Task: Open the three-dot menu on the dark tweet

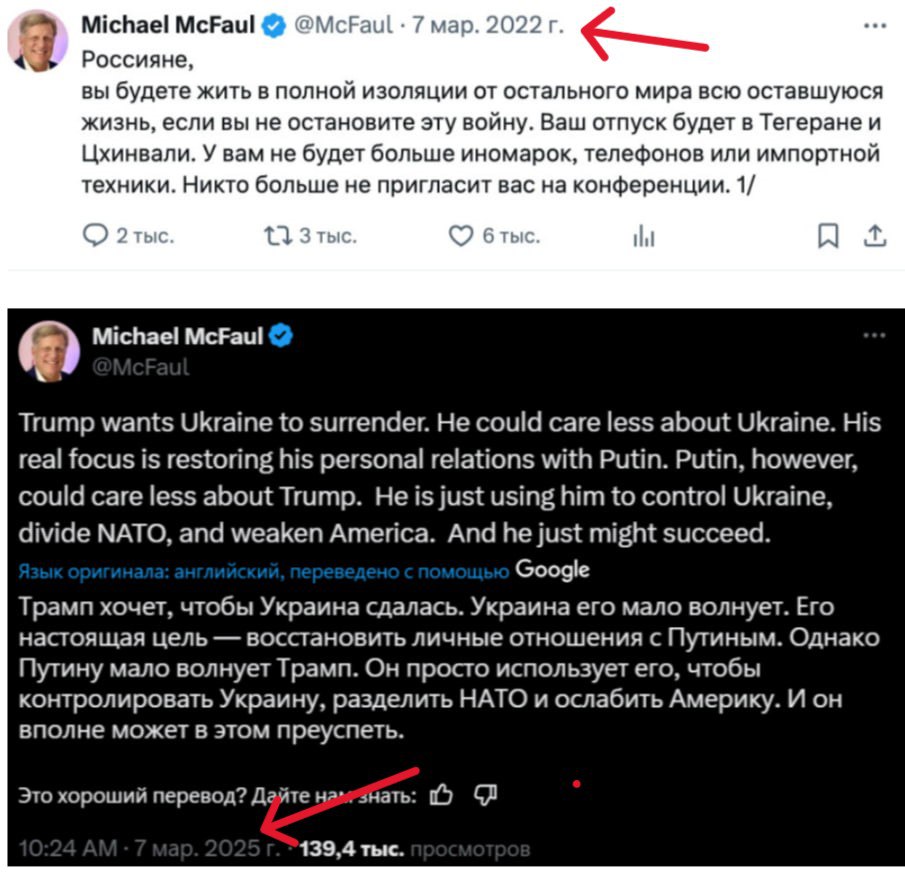Action: [x=873, y=337]
